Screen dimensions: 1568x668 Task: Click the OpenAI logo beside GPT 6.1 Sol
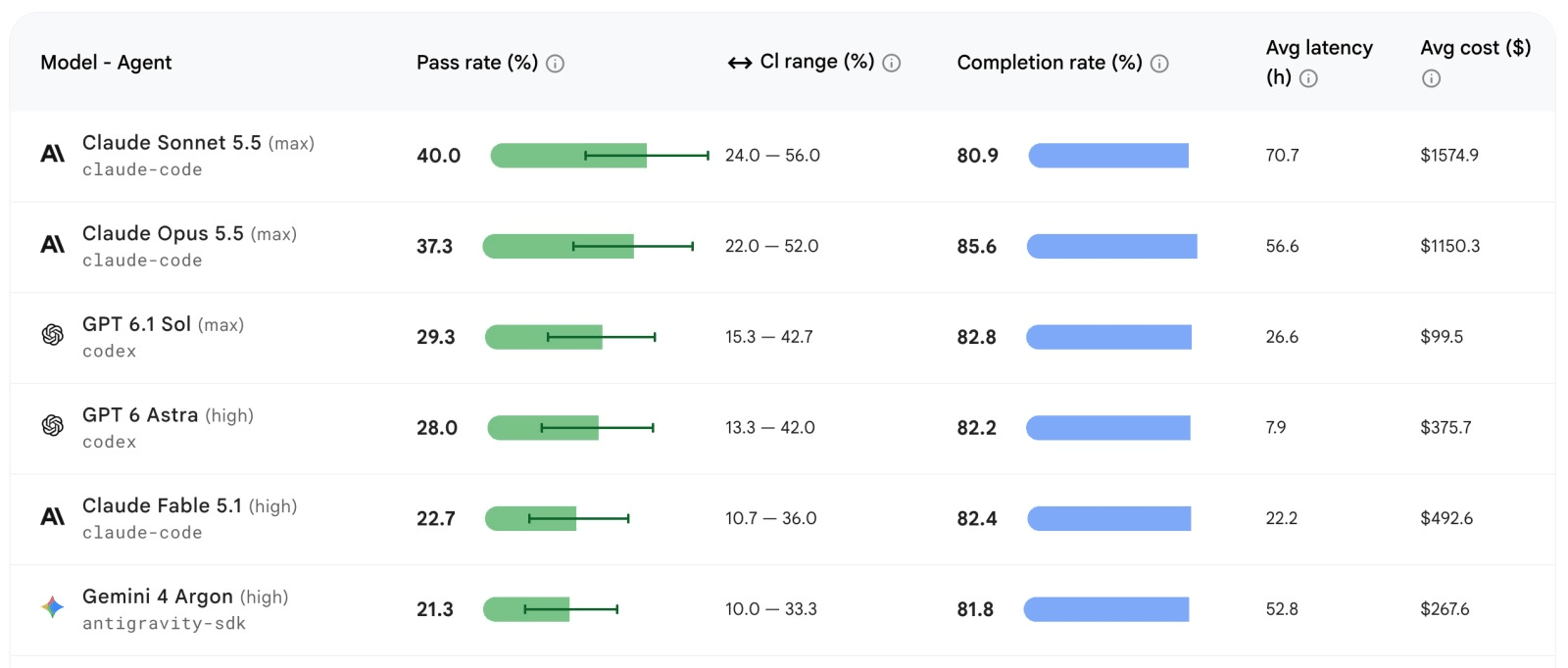point(53,335)
